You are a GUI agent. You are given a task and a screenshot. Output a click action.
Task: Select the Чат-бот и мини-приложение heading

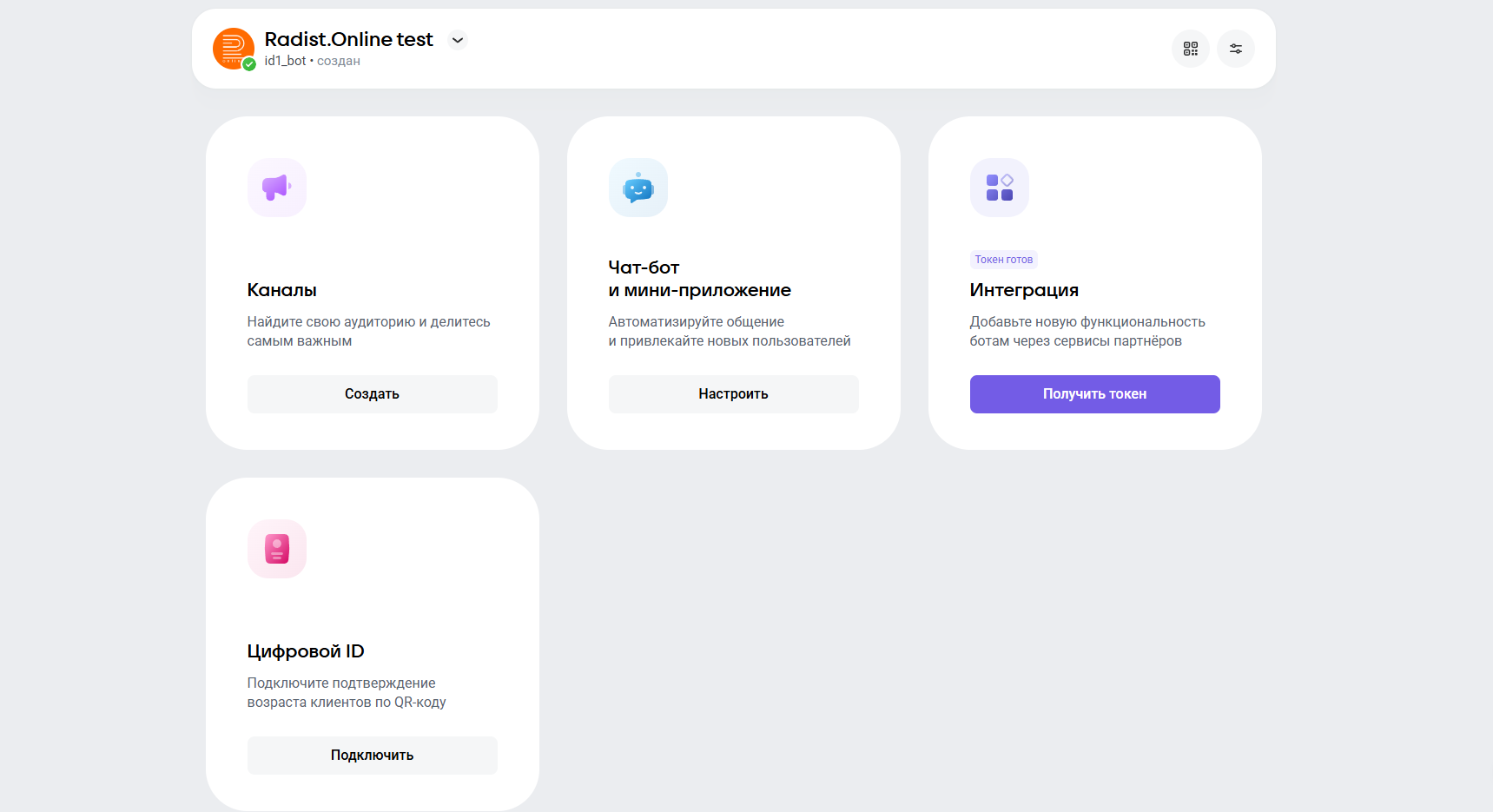pyautogui.click(x=699, y=279)
